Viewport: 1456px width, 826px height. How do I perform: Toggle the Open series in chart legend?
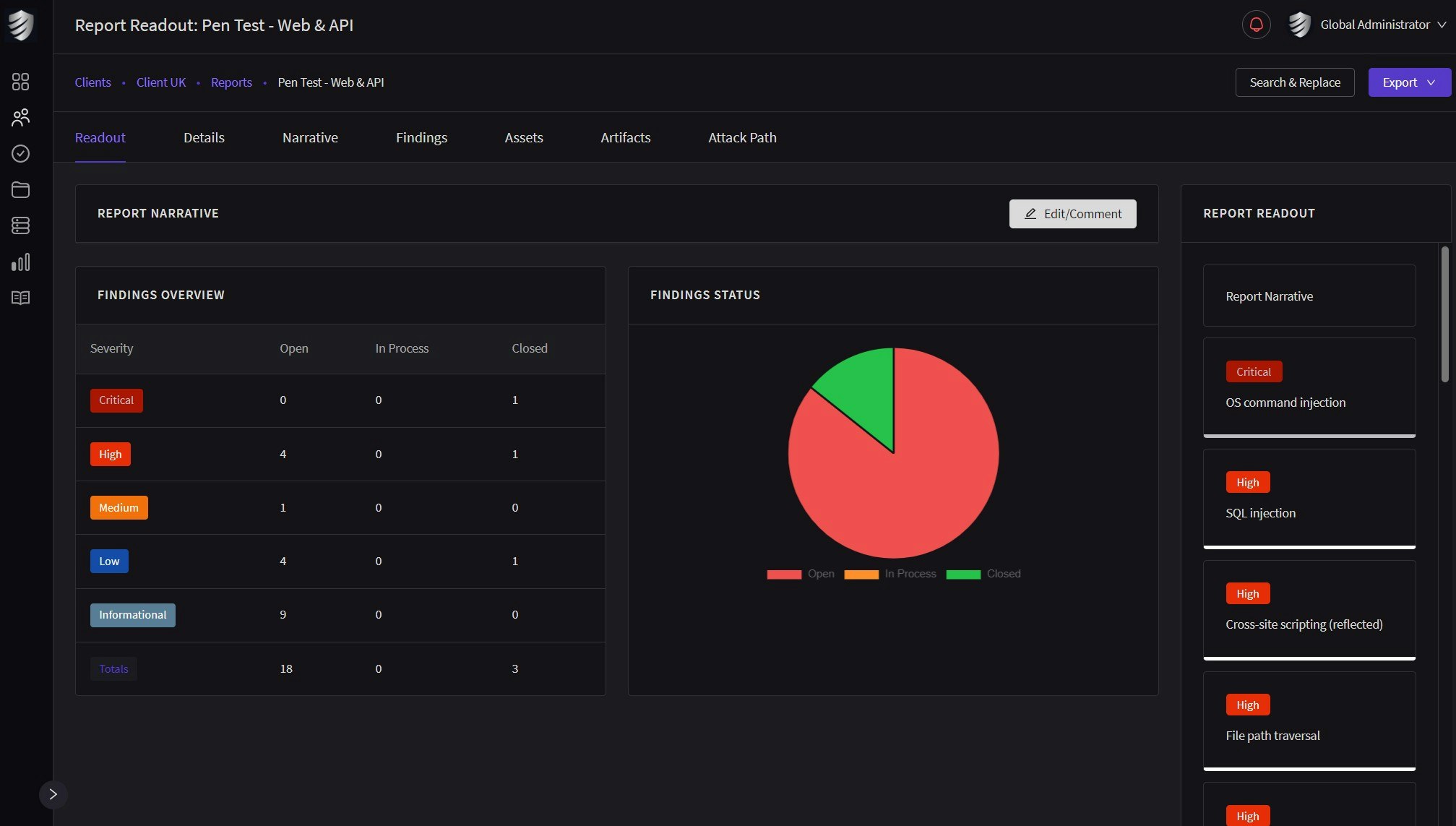tap(801, 574)
